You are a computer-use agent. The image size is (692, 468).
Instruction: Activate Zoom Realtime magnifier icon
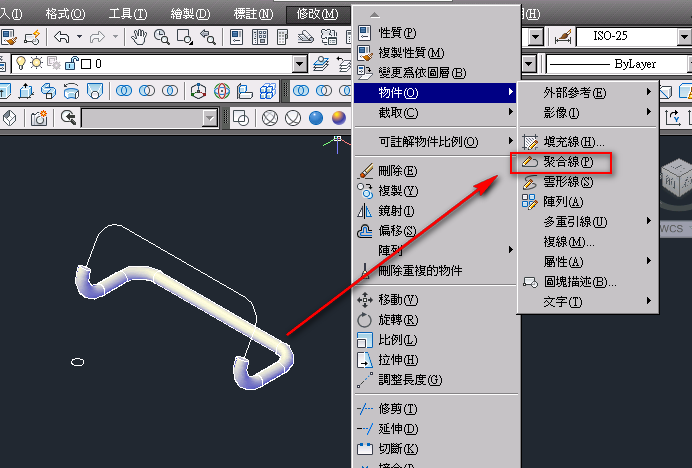coord(162,37)
